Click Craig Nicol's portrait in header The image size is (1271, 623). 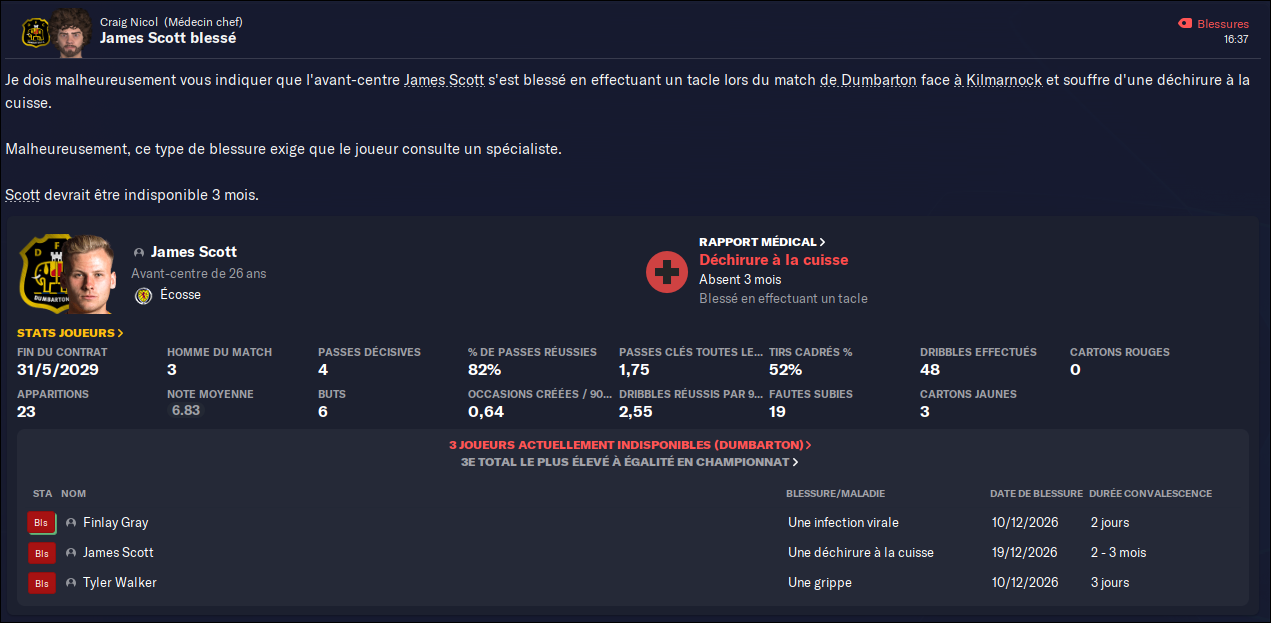[71, 32]
